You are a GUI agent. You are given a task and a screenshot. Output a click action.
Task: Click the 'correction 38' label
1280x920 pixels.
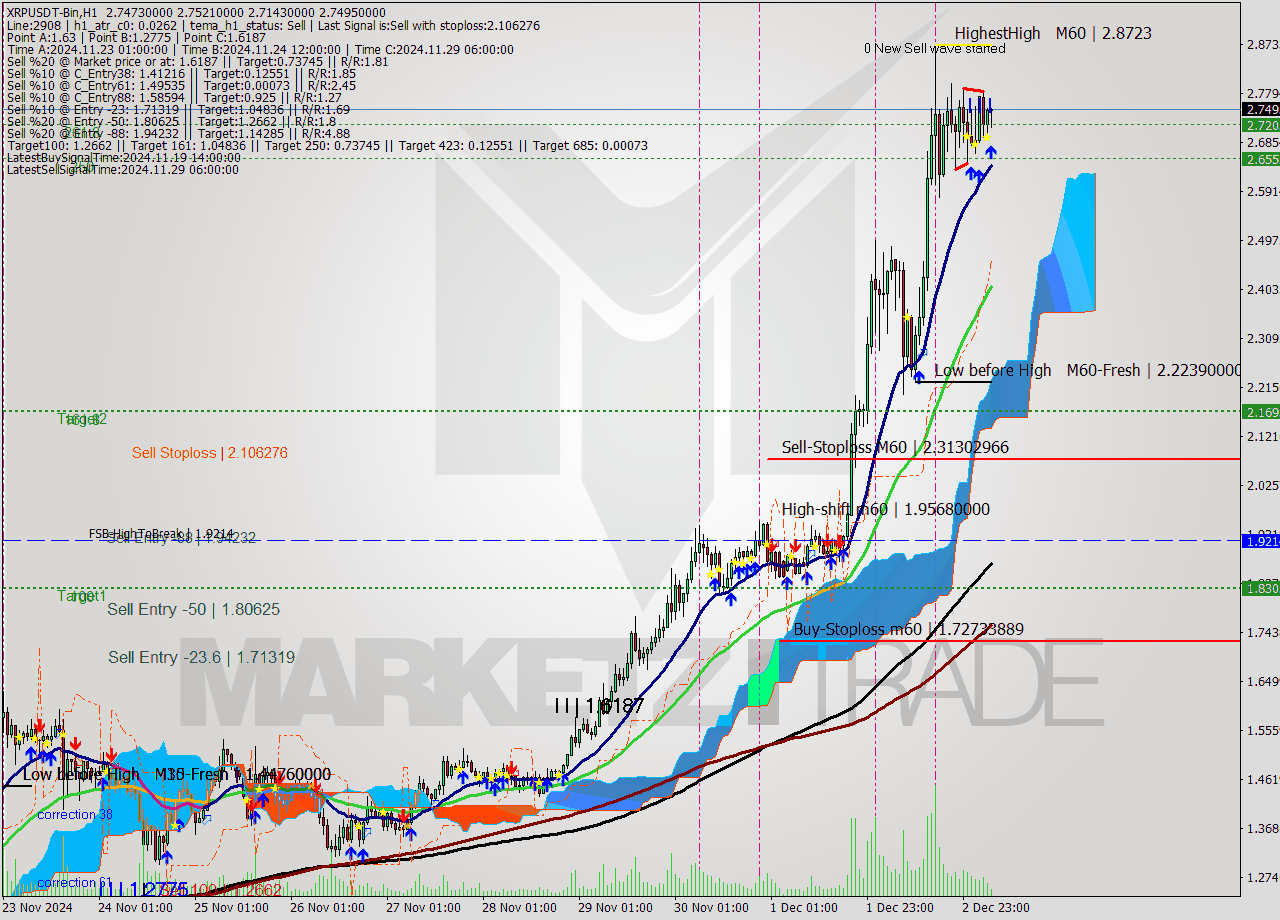(75, 815)
